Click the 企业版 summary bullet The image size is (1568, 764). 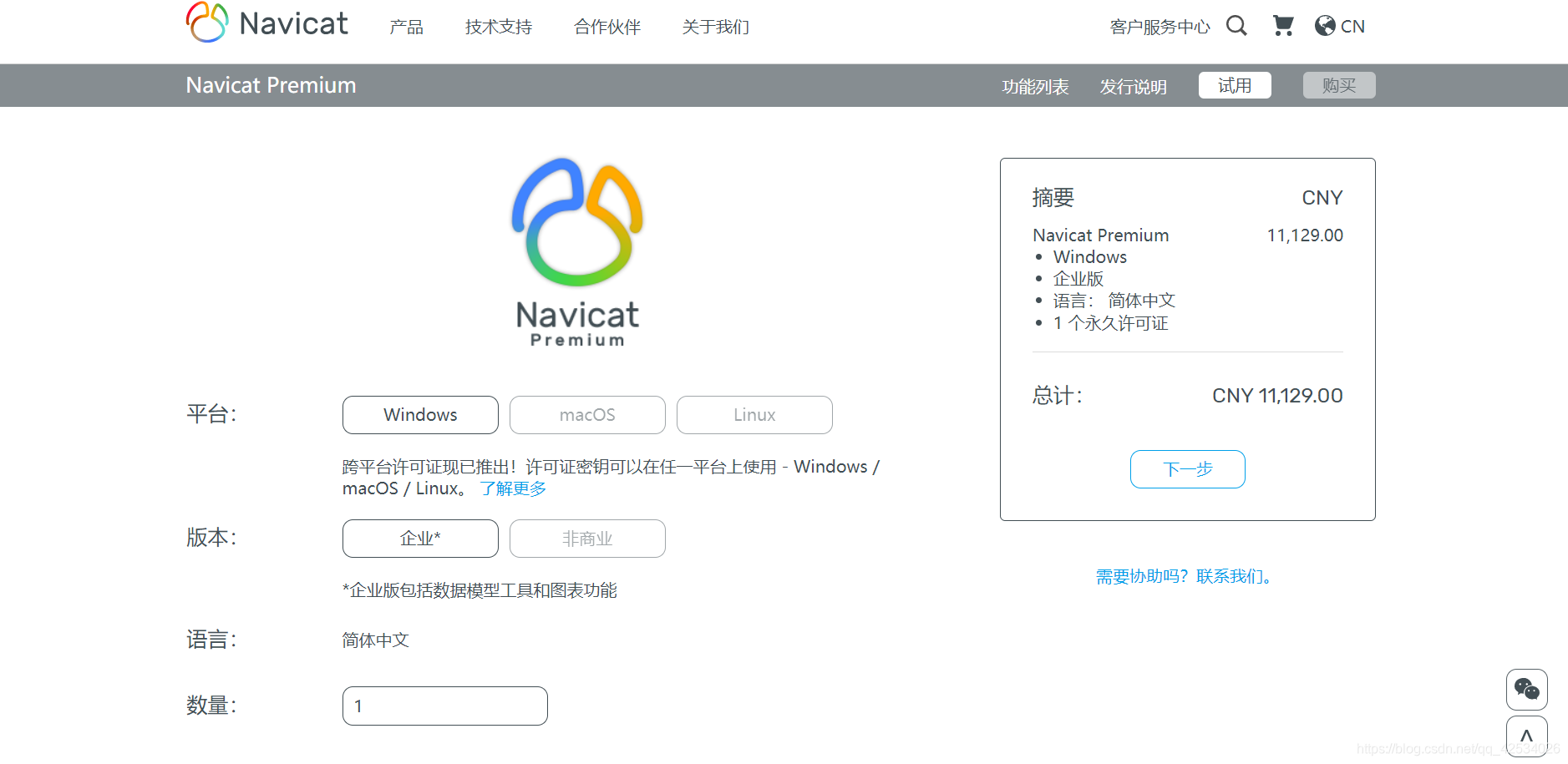coord(1078,279)
